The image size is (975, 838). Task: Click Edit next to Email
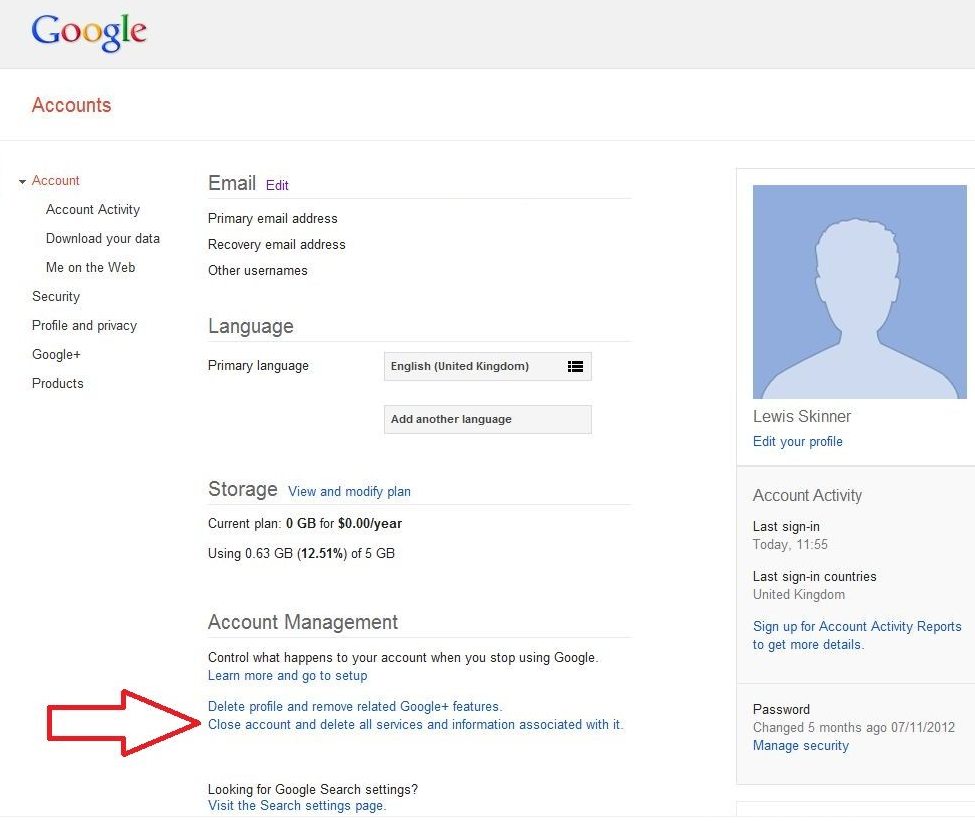tap(277, 185)
